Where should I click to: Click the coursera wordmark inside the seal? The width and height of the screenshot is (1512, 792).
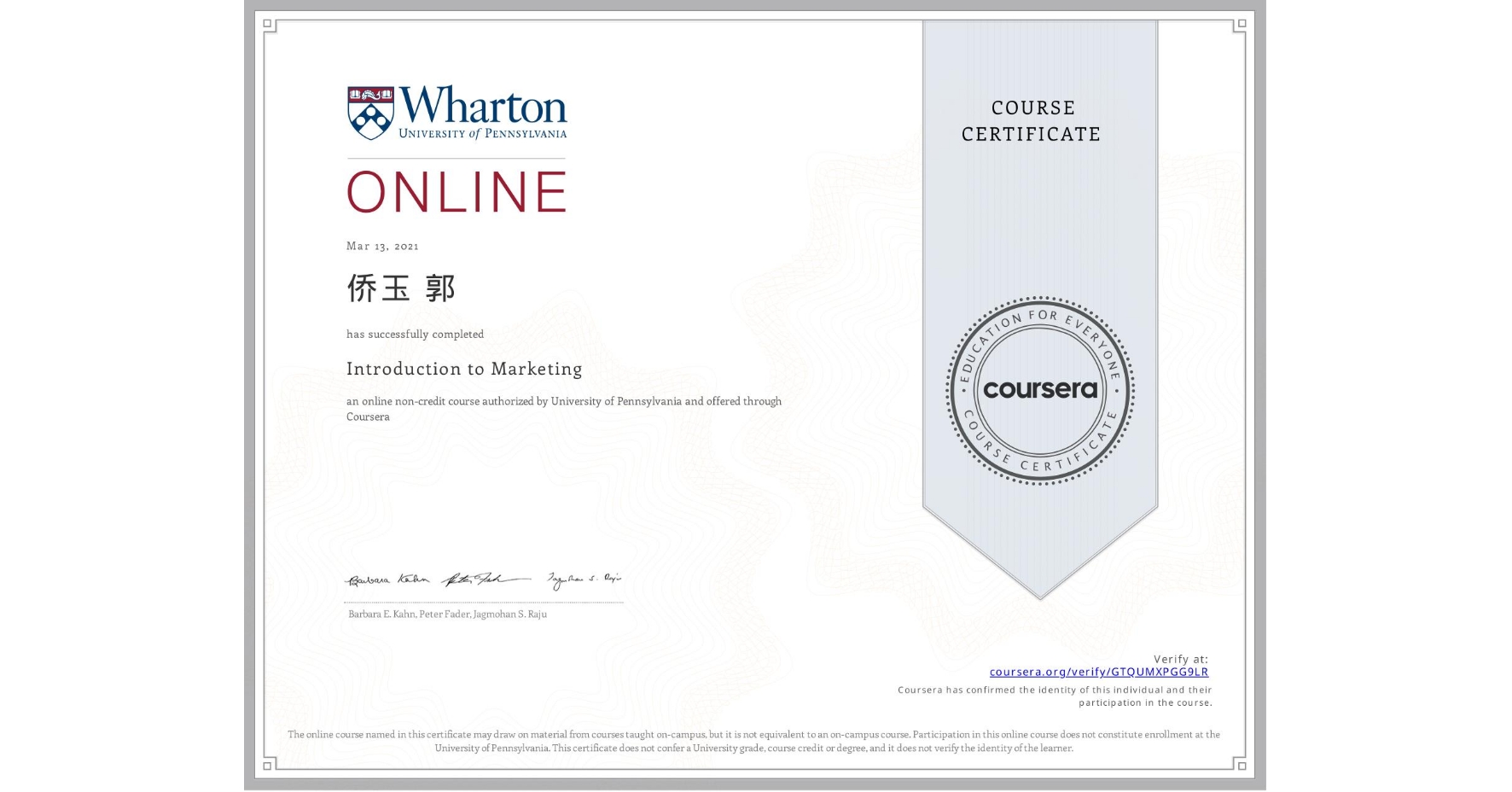(1040, 390)
